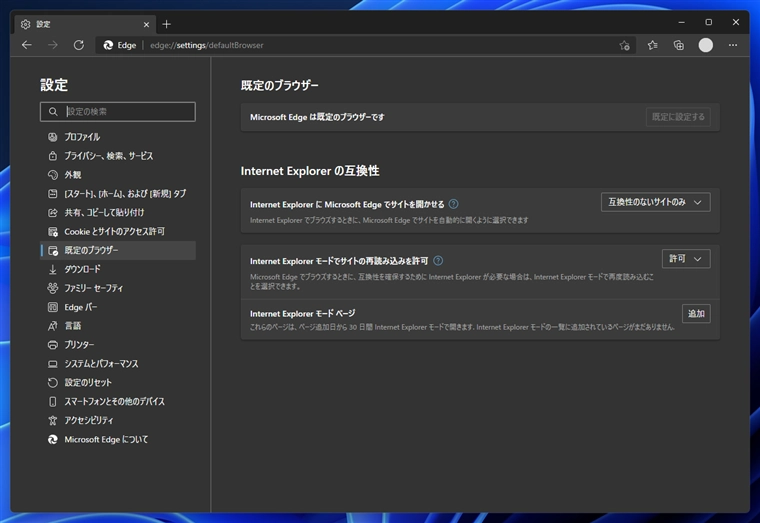The width and height of the screenshot is (760, 523).
Task: Click the 既定に設定する button
Action: click(x=677, y=117)
